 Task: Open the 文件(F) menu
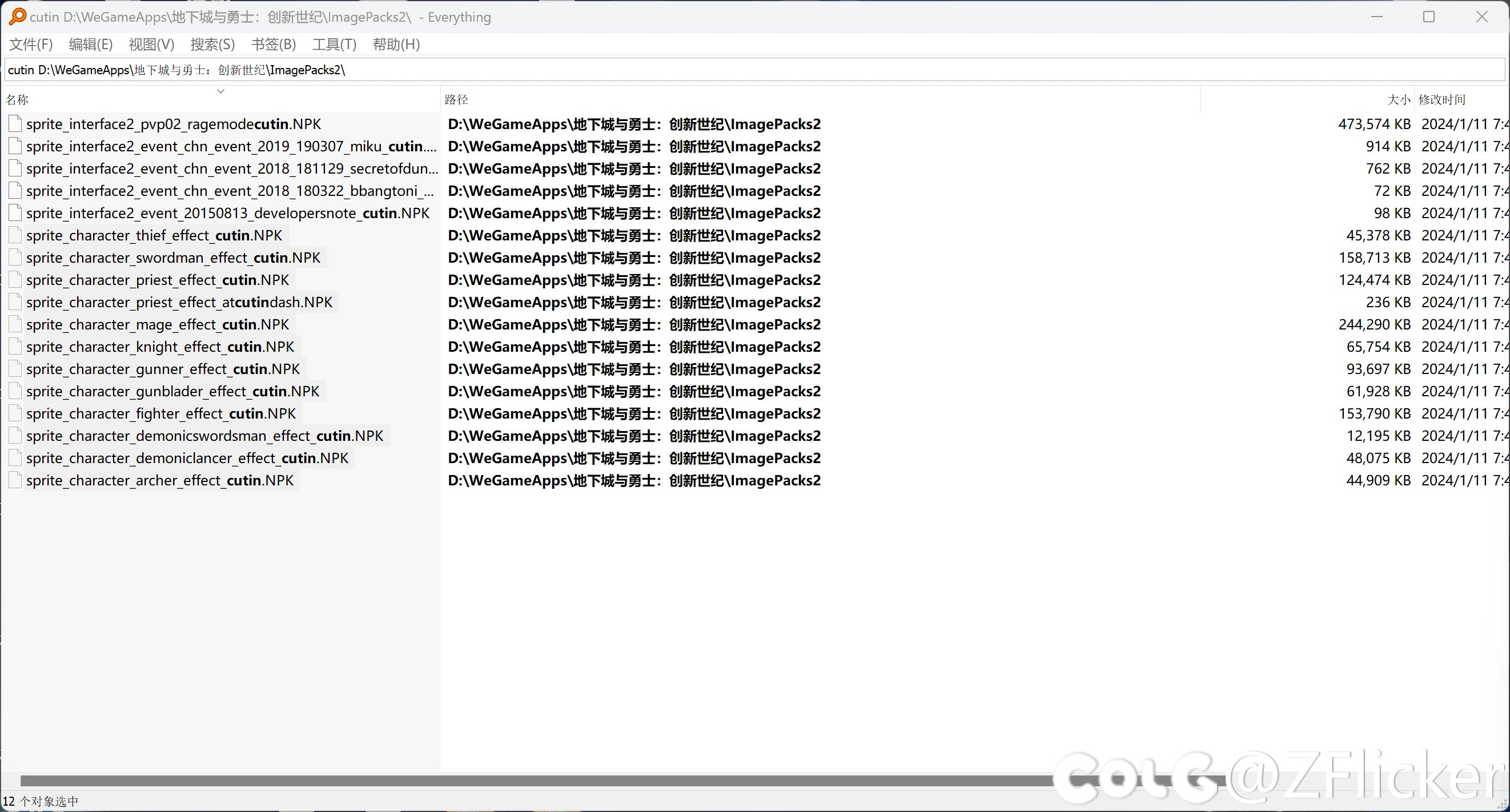click(31, 45)
